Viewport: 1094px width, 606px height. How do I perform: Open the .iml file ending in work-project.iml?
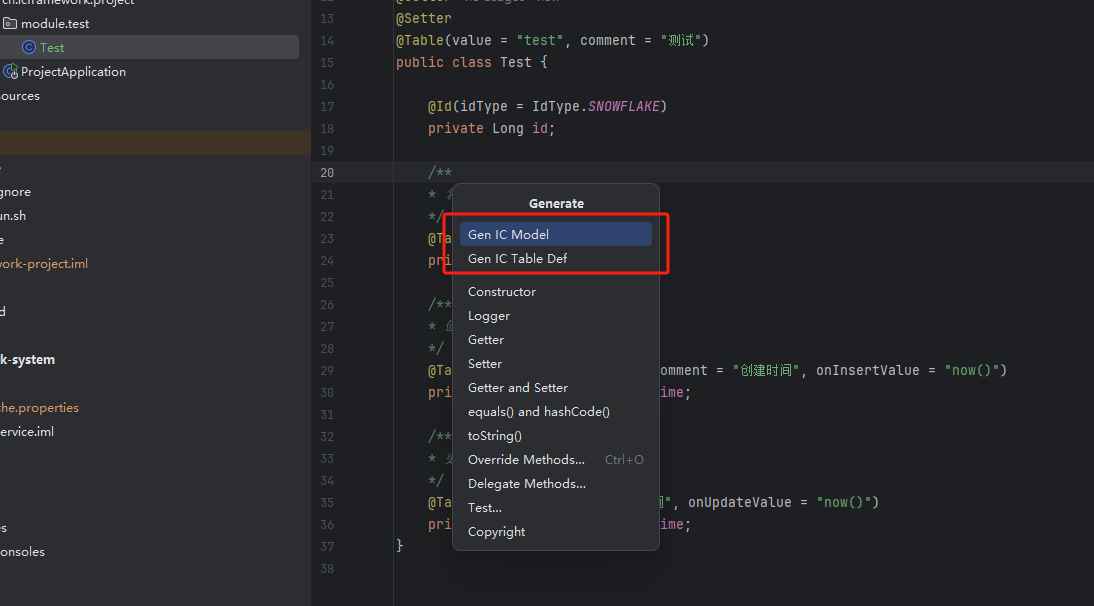coord(44,264)
